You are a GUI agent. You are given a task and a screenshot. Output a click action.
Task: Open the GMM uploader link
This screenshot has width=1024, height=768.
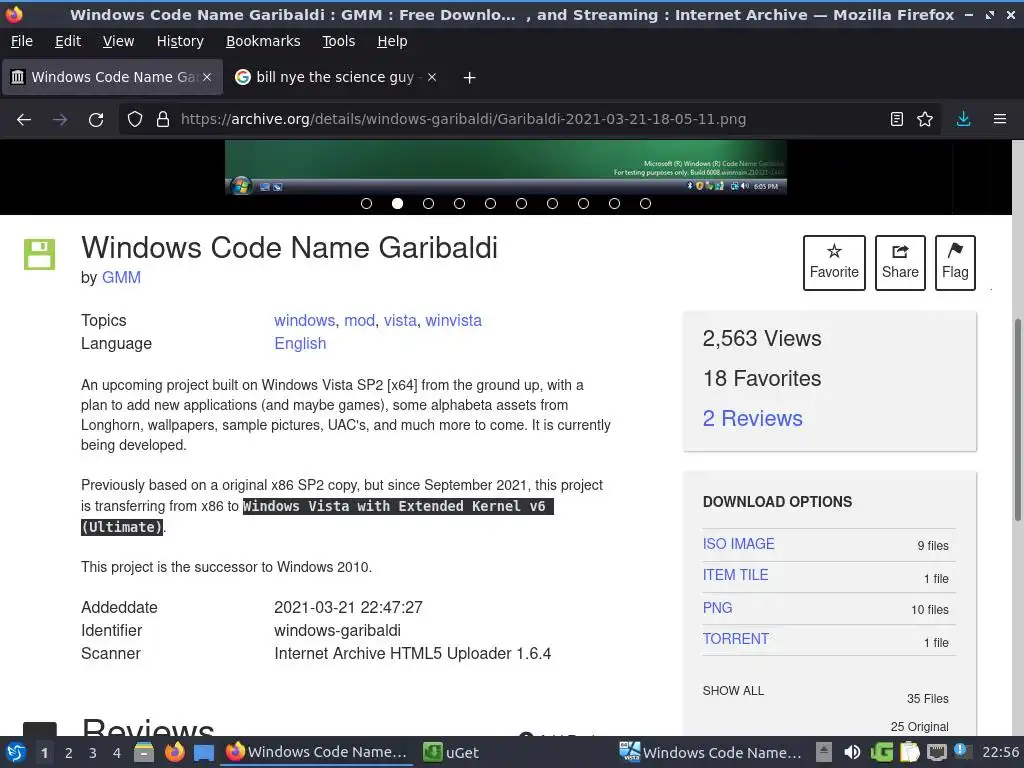121,278
